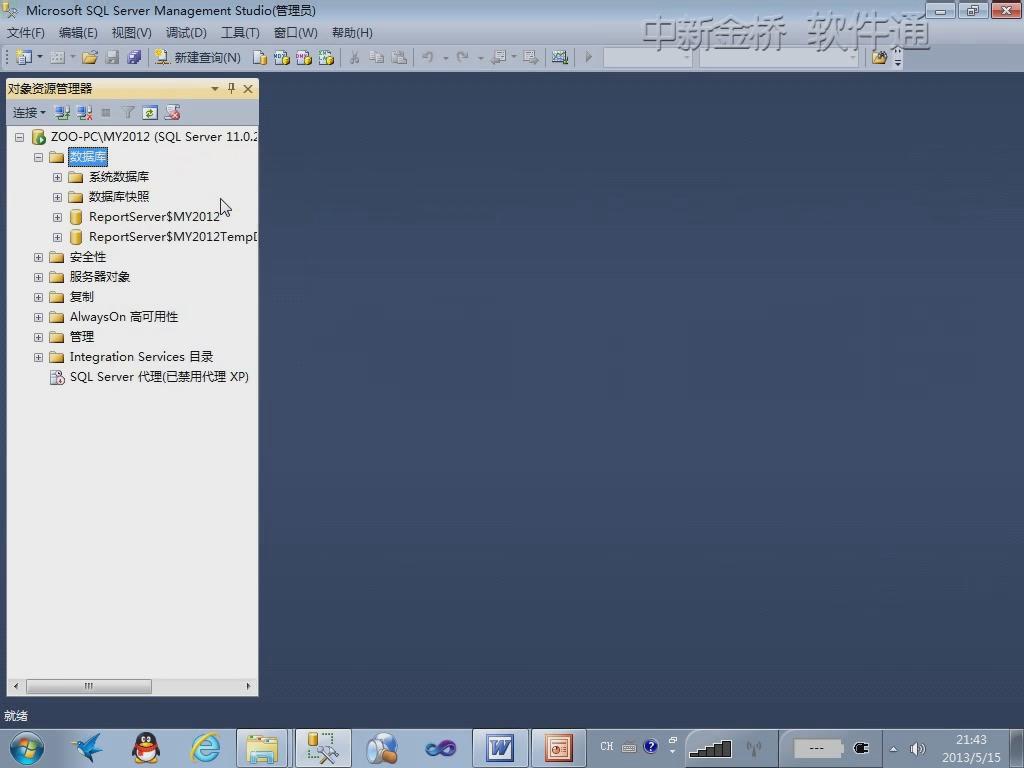Image resolution: width=1024 pixels, height=768 pixels.
Task: Click the Analysis Services DMX Query icon
Action: pos(304,57)
